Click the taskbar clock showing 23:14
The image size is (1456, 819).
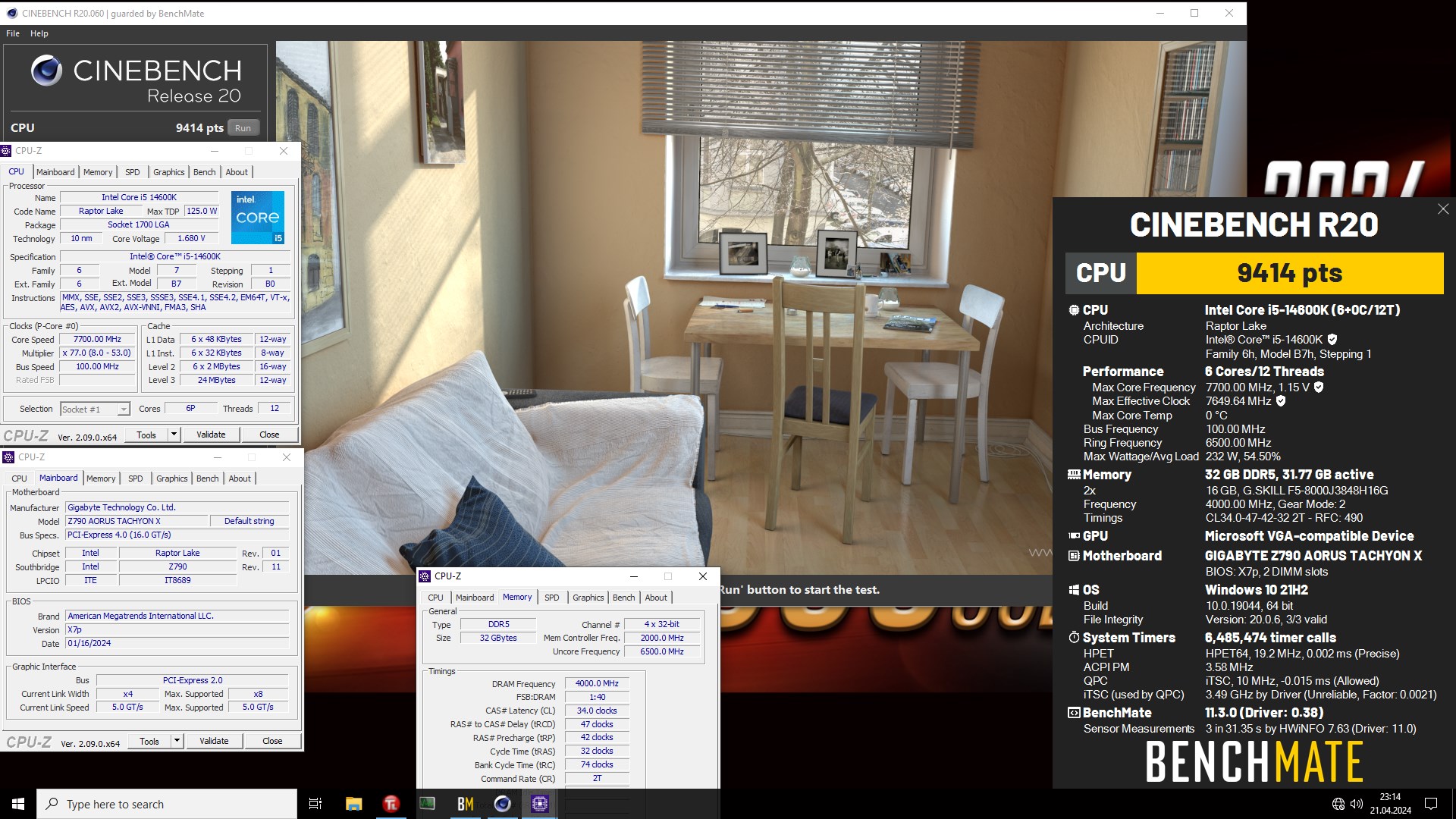coord(1390,804)
